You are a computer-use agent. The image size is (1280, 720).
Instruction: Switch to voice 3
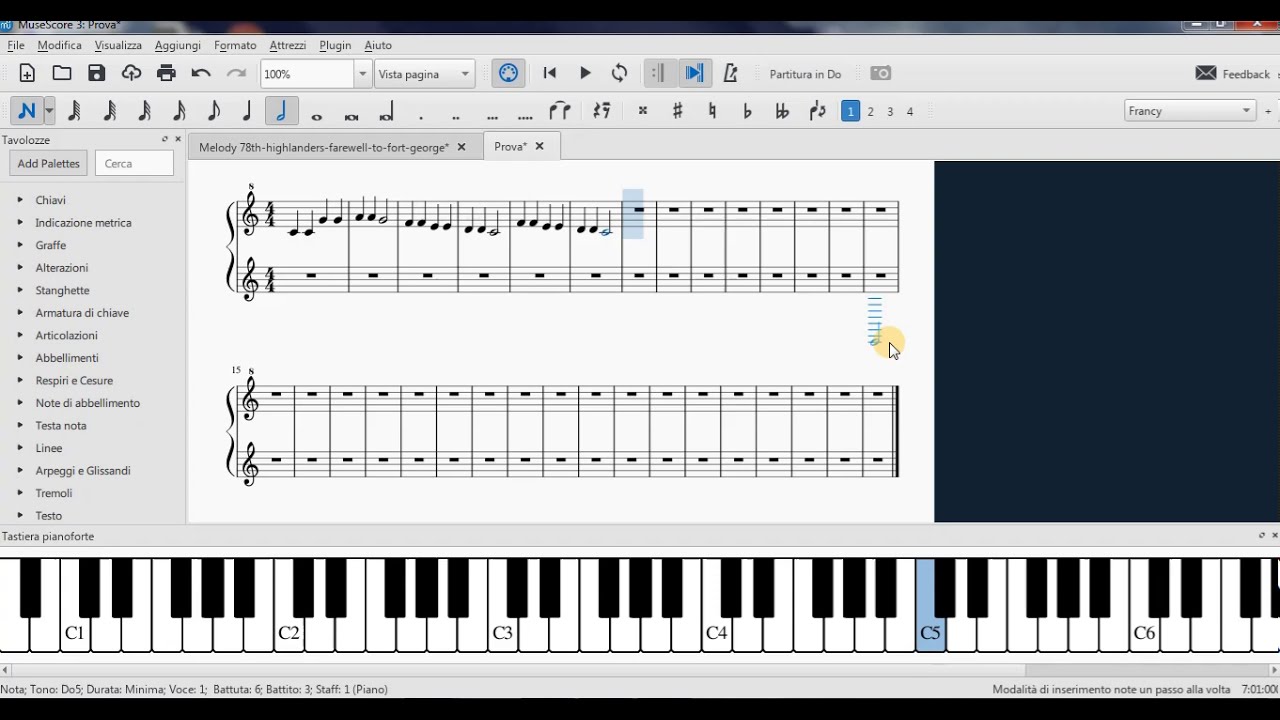890,111
